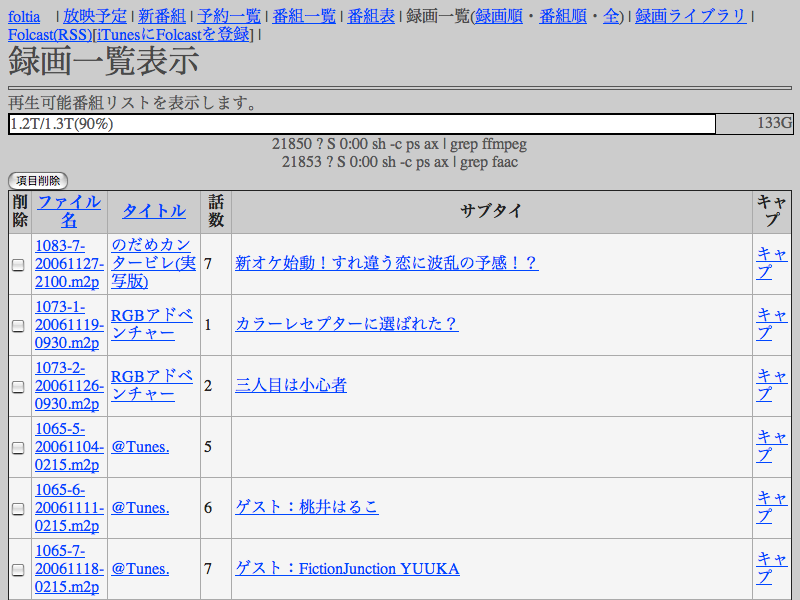Sort the list by ファイル名 column header
This screenshot has width=800, height=600.
(x=68, y=211)
